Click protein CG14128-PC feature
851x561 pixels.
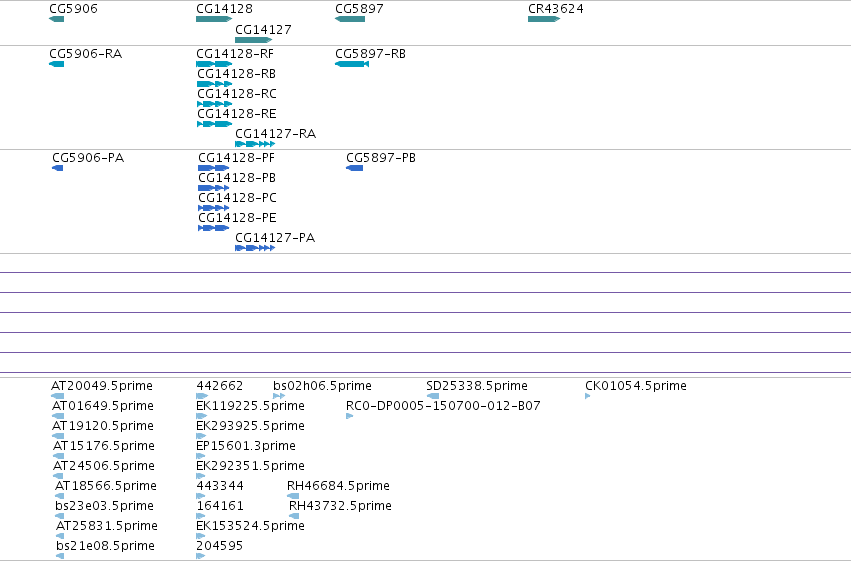214,208
